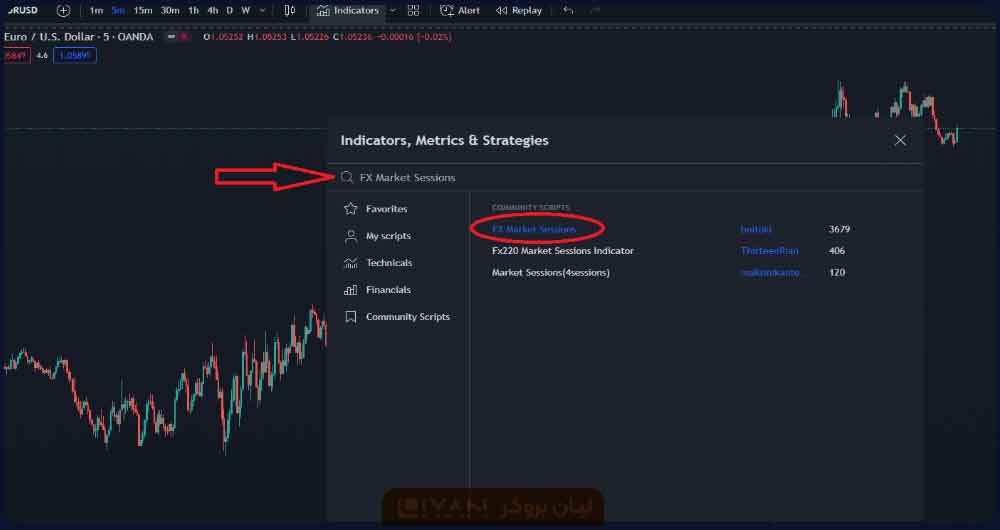Click the Community Scripts bookmark icon
The image size is (1000, 530).
[x=350, y=316]
